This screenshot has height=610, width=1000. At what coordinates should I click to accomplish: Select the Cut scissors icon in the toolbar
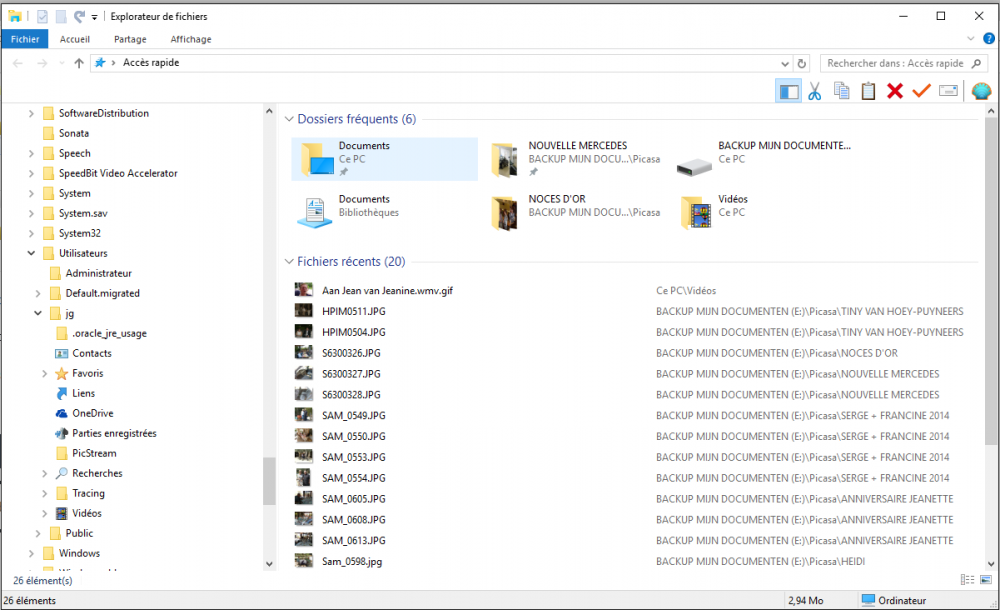tap(814, 90)
